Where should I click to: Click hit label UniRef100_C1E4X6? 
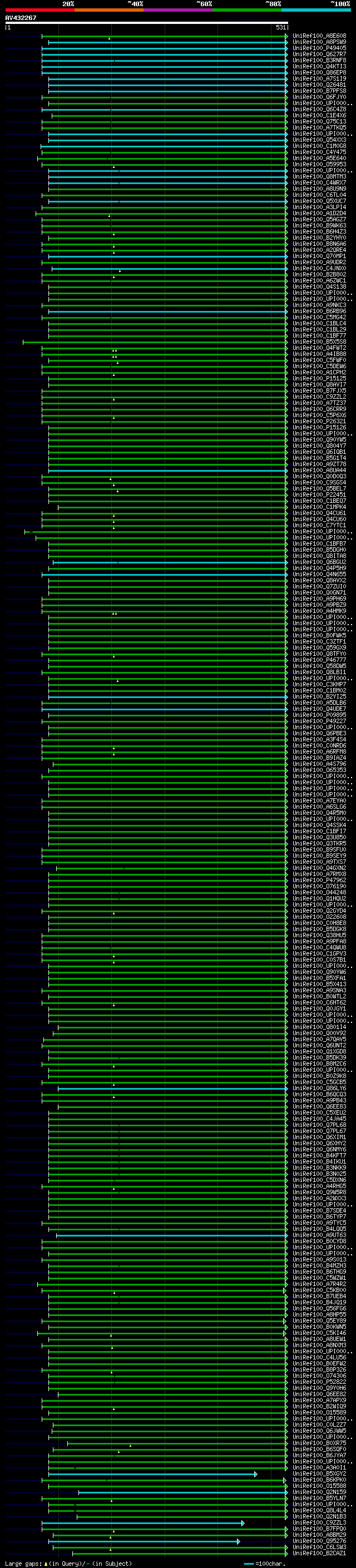319,115
